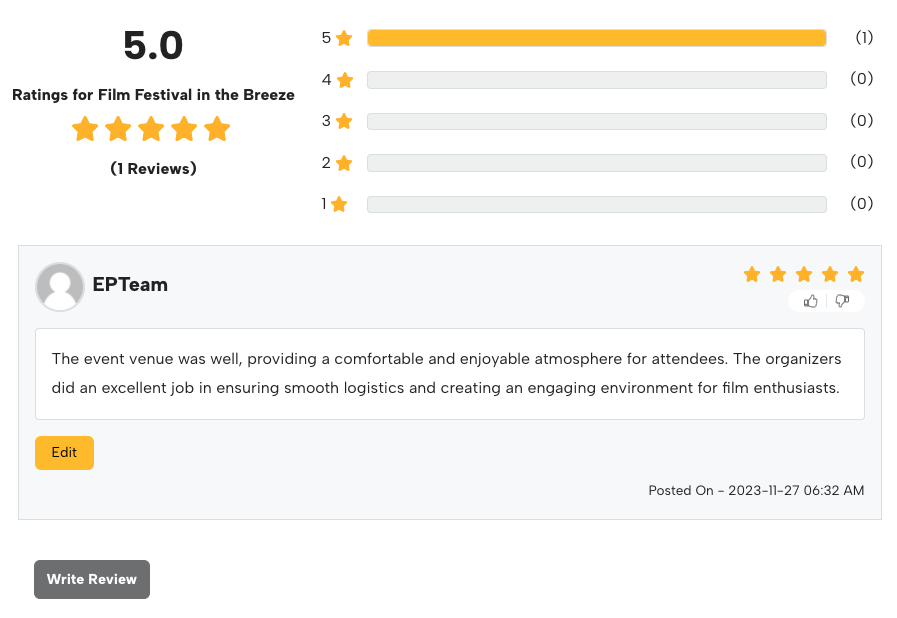897x618 pixels.
Task: Click the Posted On date text
Action: click(756, 491)
